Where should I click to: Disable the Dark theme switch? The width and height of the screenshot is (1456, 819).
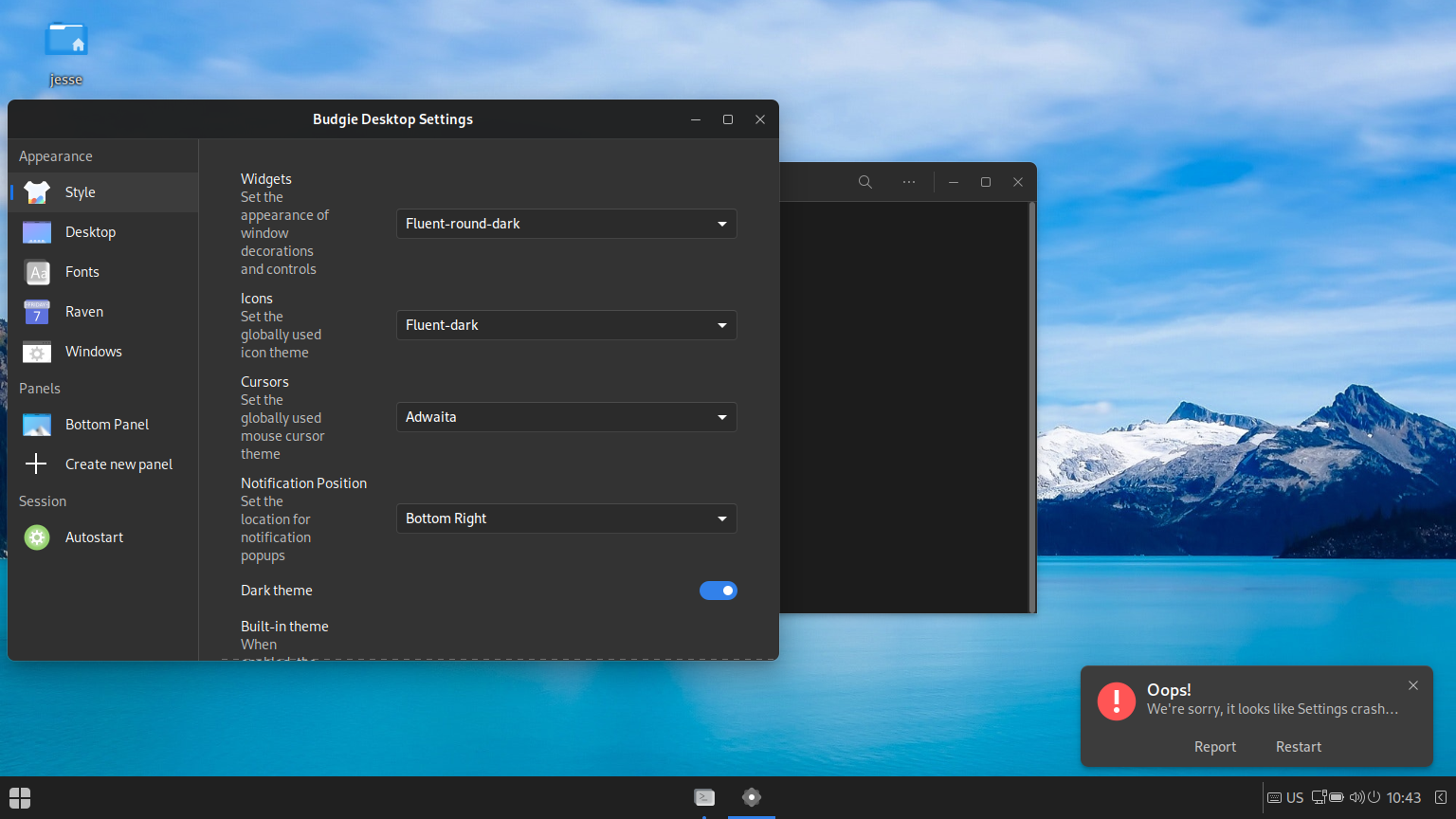coord(719,591)
